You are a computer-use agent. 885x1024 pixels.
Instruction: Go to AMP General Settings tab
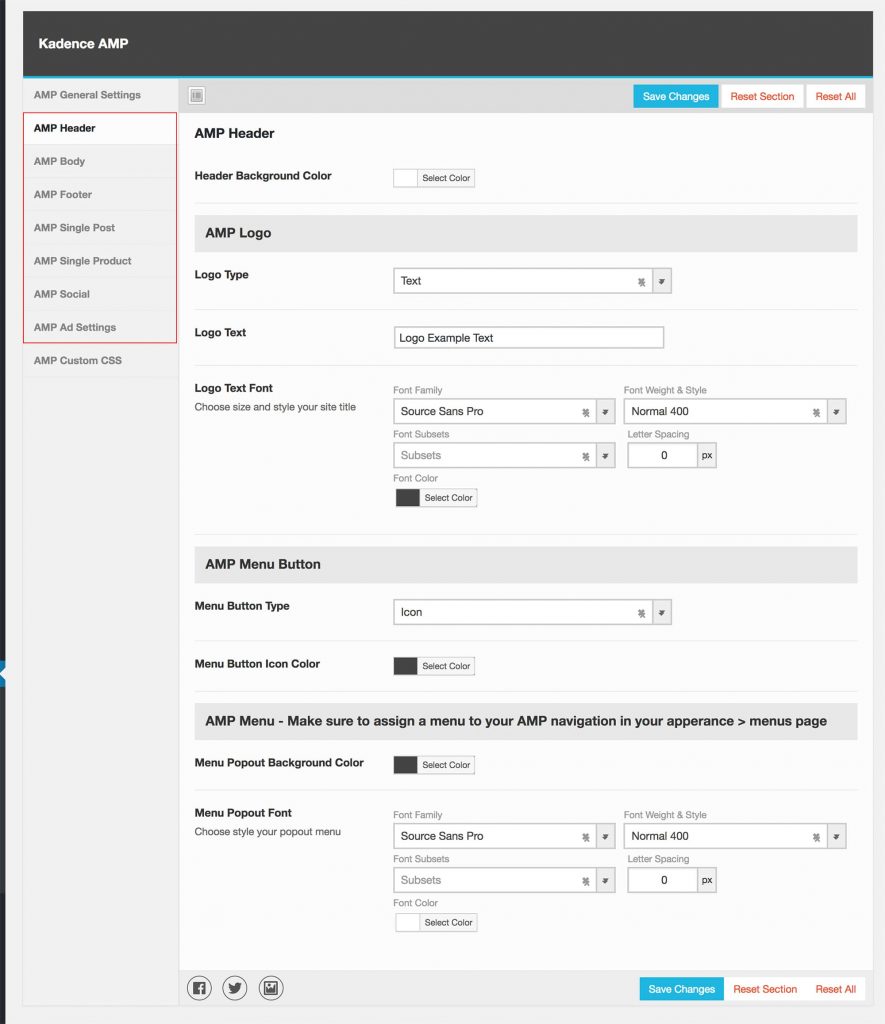point(101,95)
